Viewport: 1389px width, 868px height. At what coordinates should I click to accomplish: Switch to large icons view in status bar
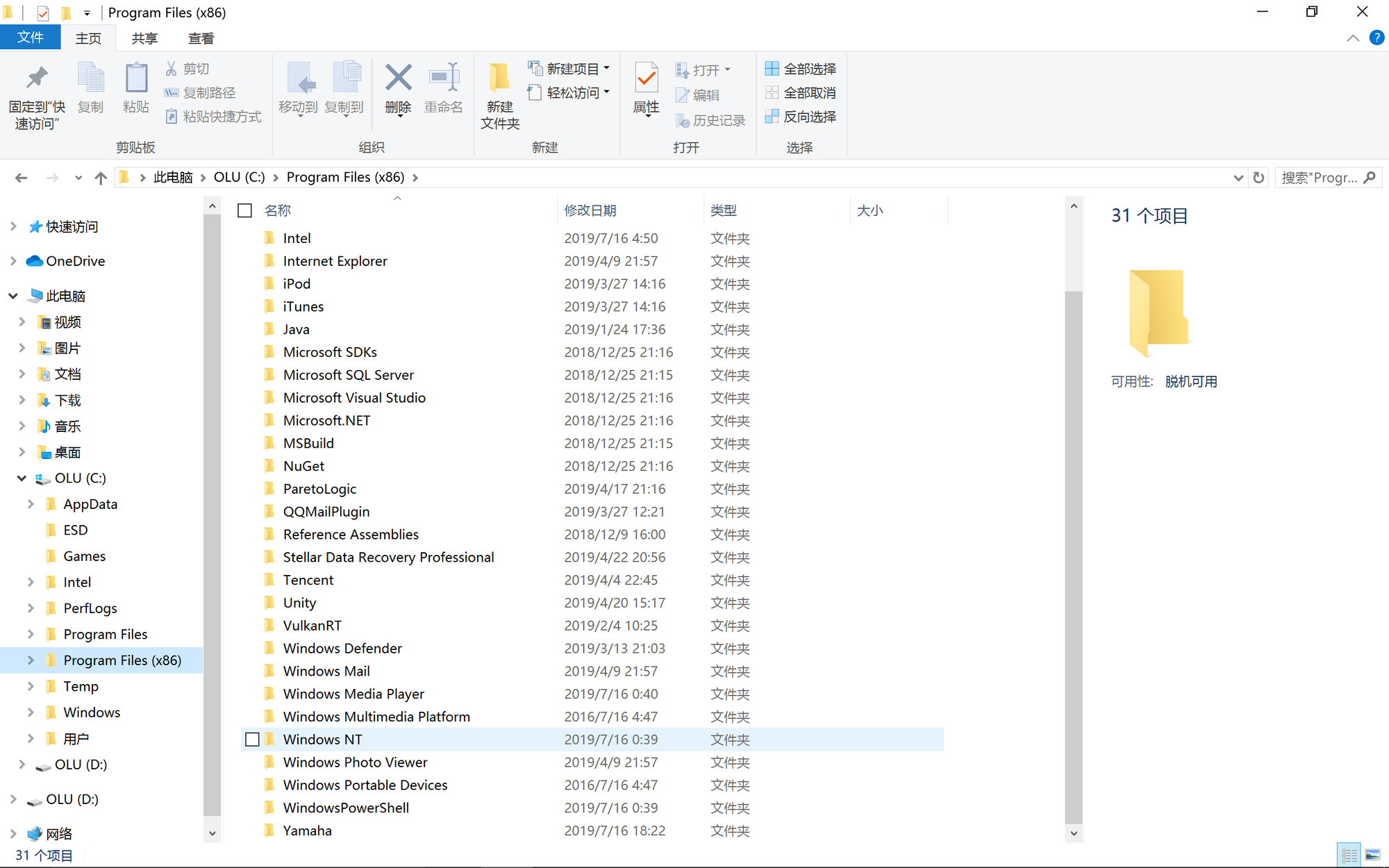(x=1373, y=855)
